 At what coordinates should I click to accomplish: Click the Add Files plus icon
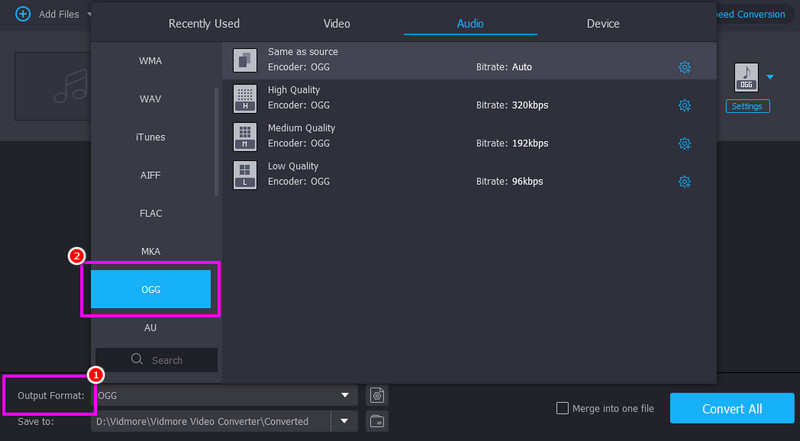(x=22, y=14)
